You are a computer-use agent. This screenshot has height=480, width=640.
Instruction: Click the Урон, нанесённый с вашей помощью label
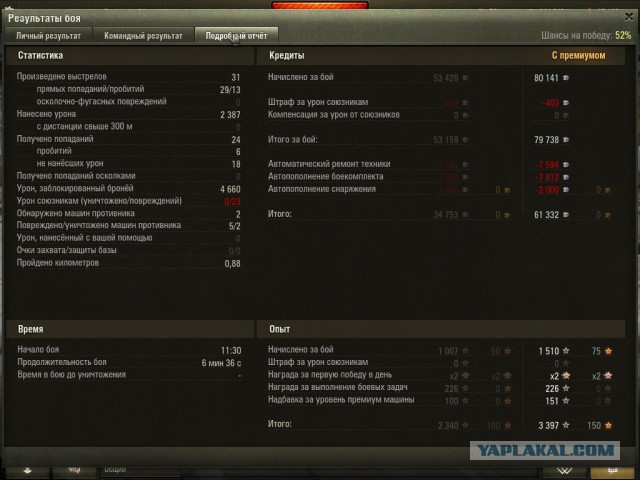coord(84,238)
